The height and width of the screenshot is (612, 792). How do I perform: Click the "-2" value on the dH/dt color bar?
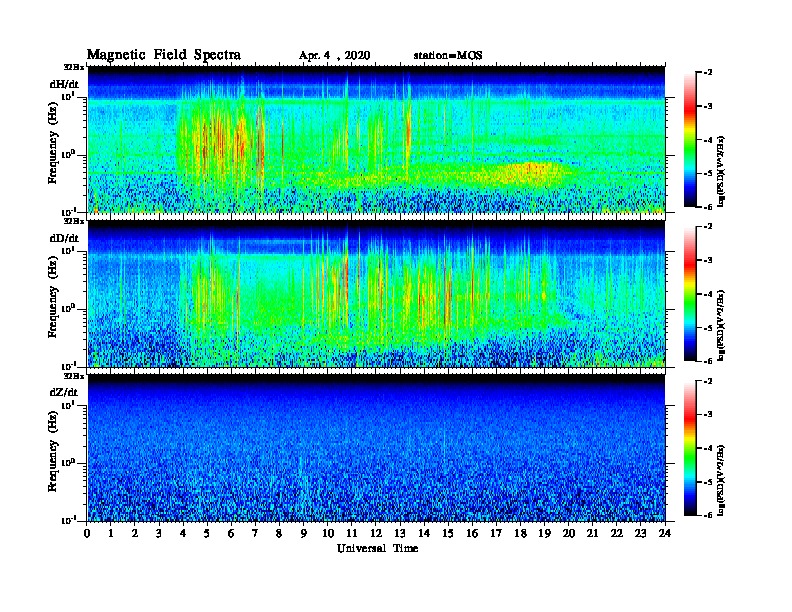click(x=708, y=73)
